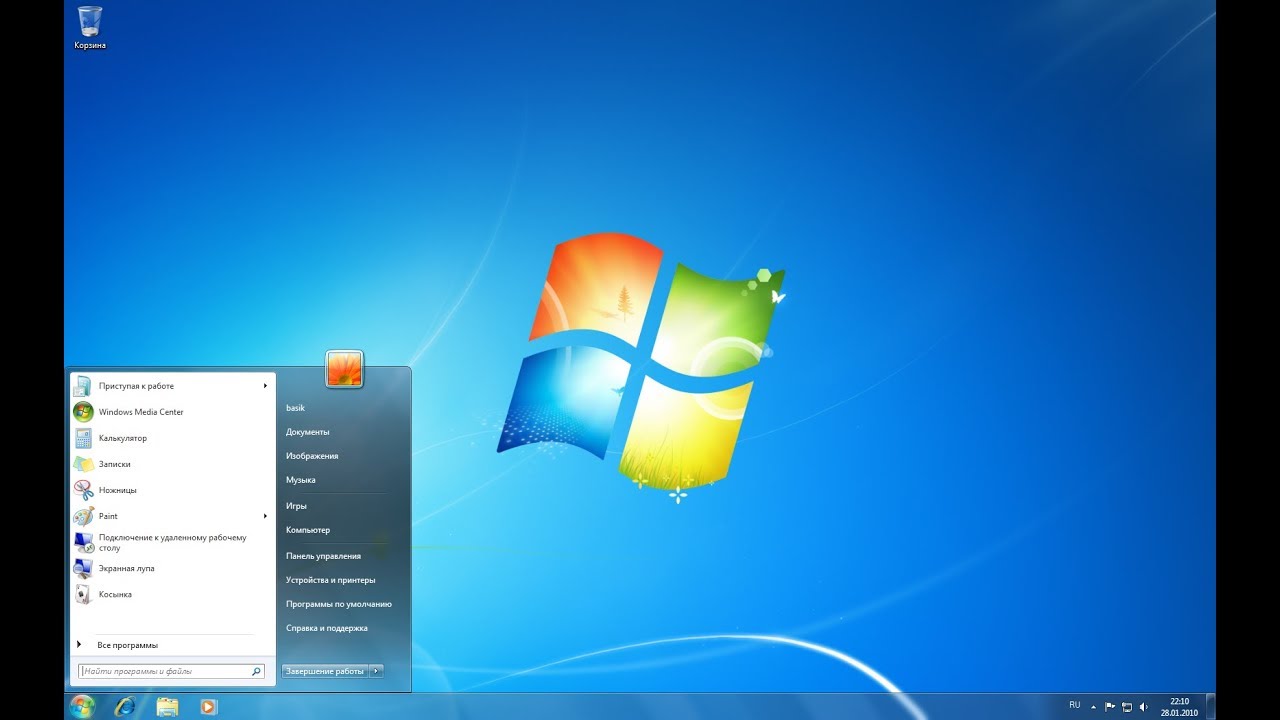The image size is (1280, 720).
Task: Open Подключение к удаленному рабочему столу
Action: click(x=172, y=542)
